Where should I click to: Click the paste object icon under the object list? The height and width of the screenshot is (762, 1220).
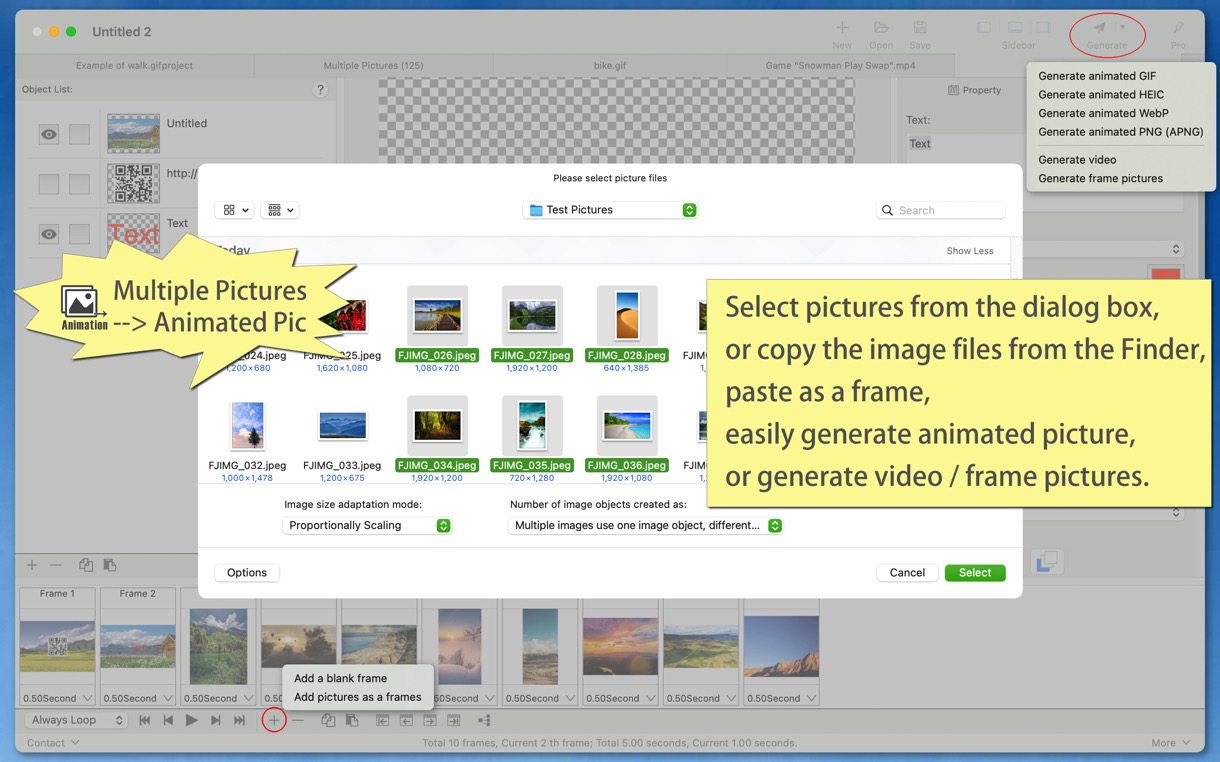click(x=110, y=565)
